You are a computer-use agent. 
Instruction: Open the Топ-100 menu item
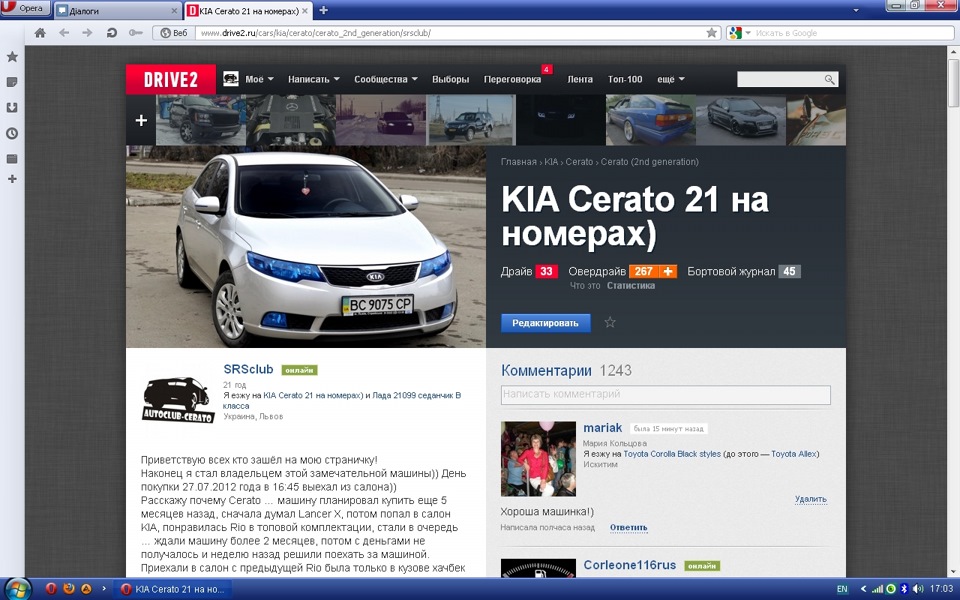pyautogui.click(x=625, y=80)
